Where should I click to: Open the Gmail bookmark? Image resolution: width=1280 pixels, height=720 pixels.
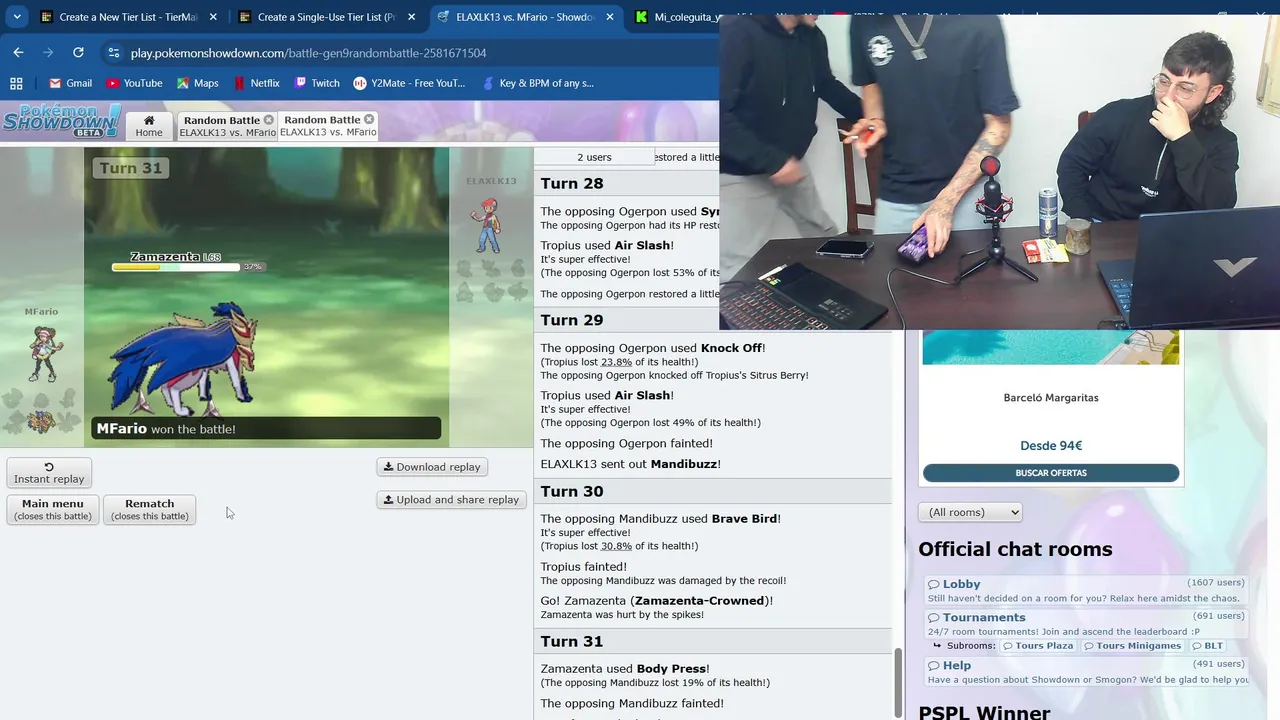[70, 83]
